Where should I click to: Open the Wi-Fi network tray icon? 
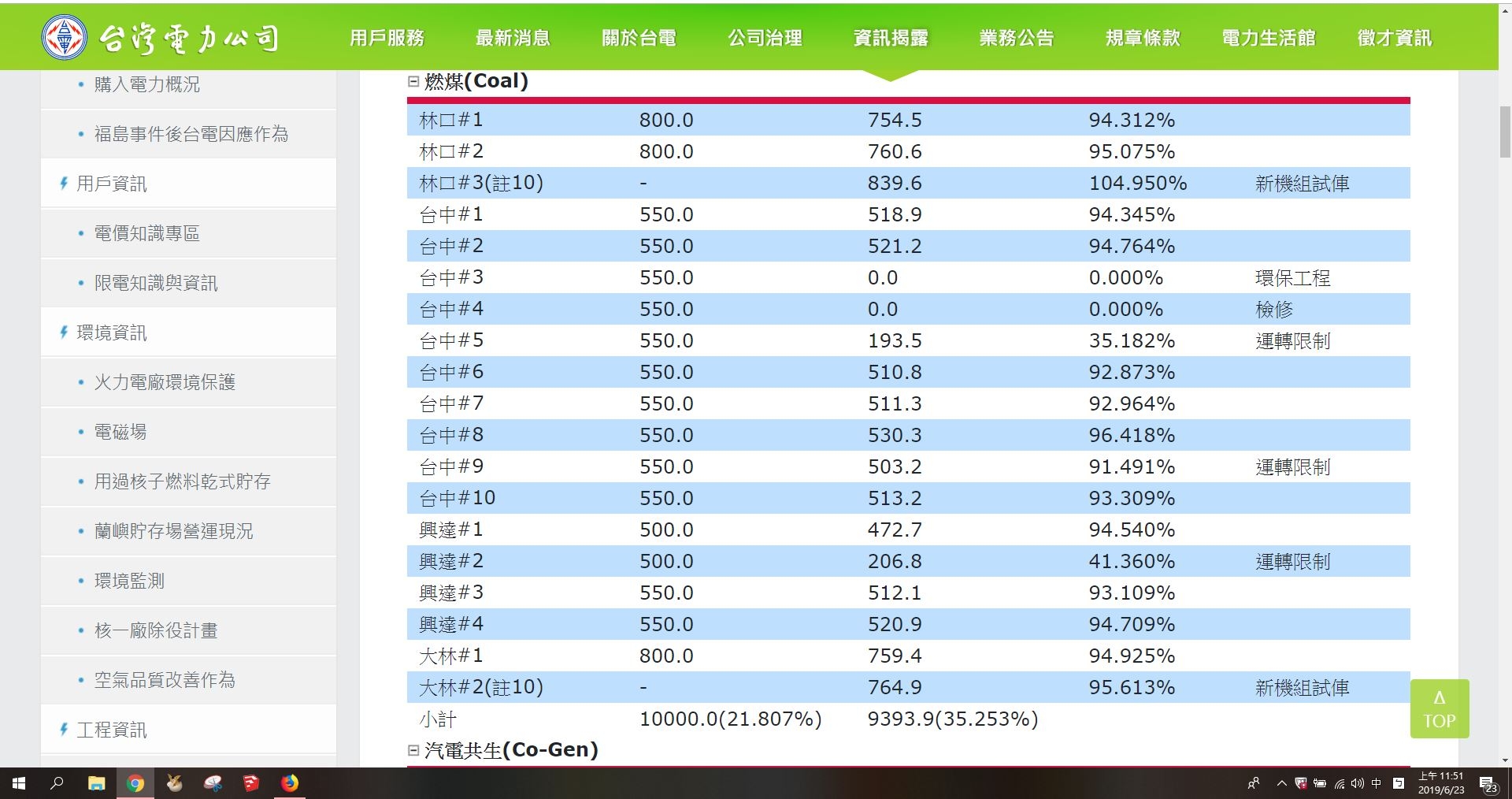1339,783
